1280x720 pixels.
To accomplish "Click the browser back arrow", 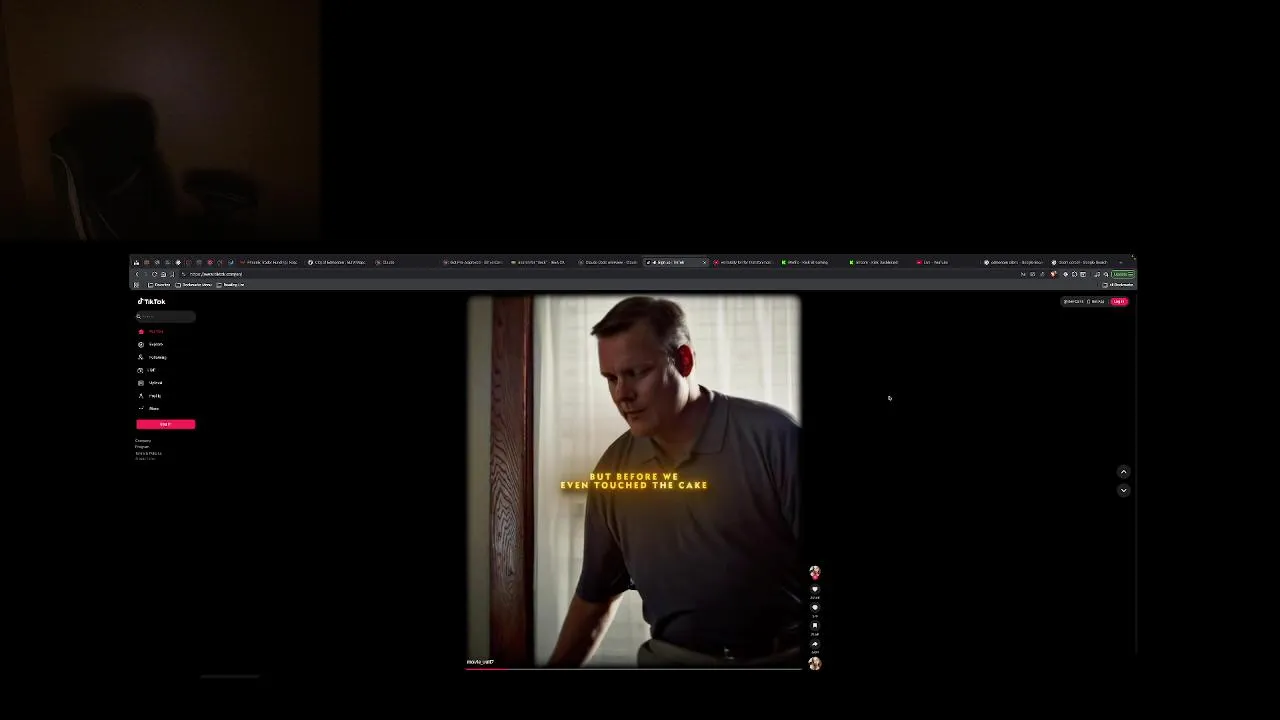I will point(137,274).
